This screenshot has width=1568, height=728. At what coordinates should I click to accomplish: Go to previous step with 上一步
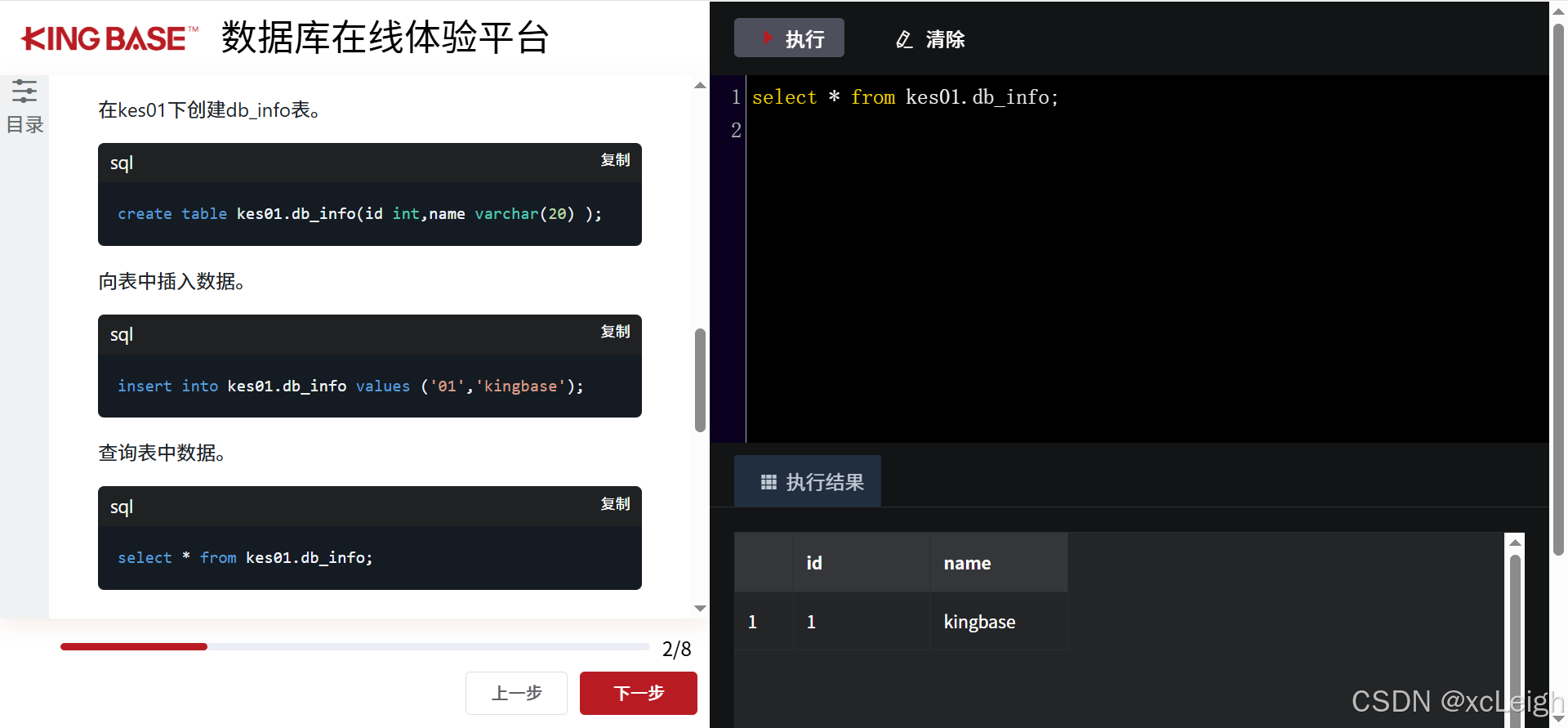516,693
